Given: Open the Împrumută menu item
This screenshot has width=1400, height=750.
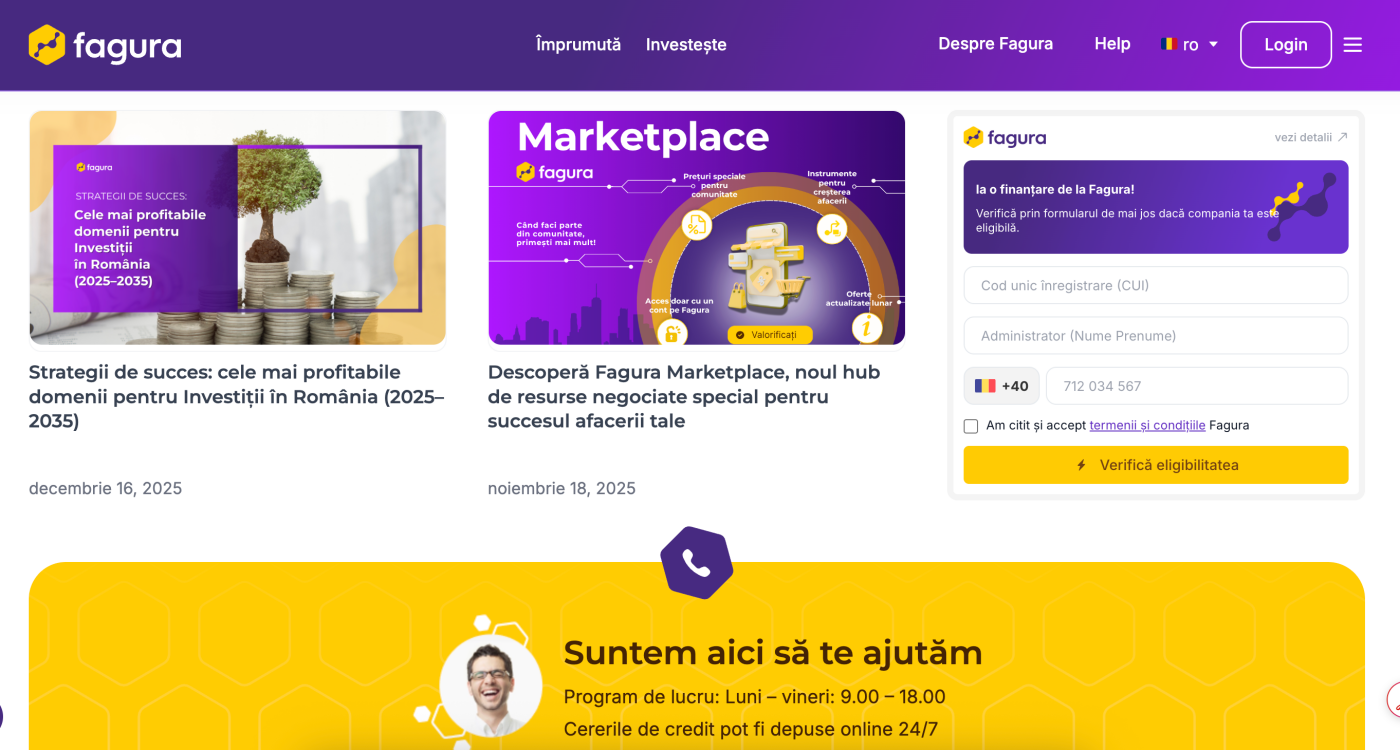Looking at the screenshot, I should click(578, 45).
